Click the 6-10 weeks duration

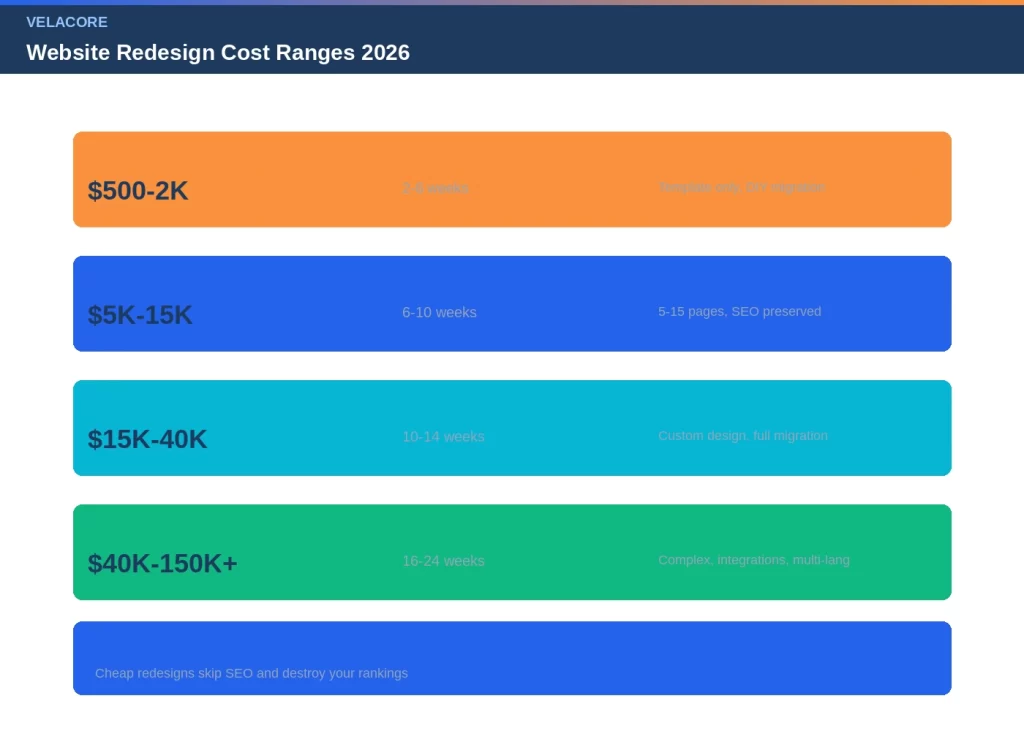[x=440, y=312]
